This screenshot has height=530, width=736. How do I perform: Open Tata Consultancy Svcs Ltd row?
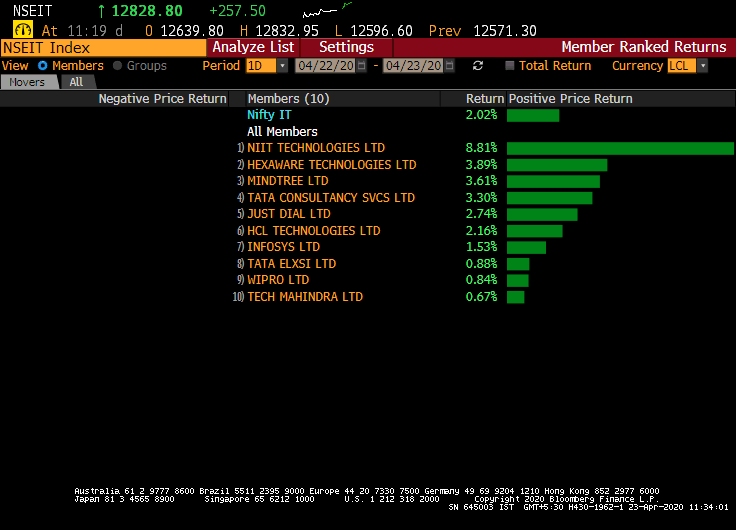click(331, 198)
